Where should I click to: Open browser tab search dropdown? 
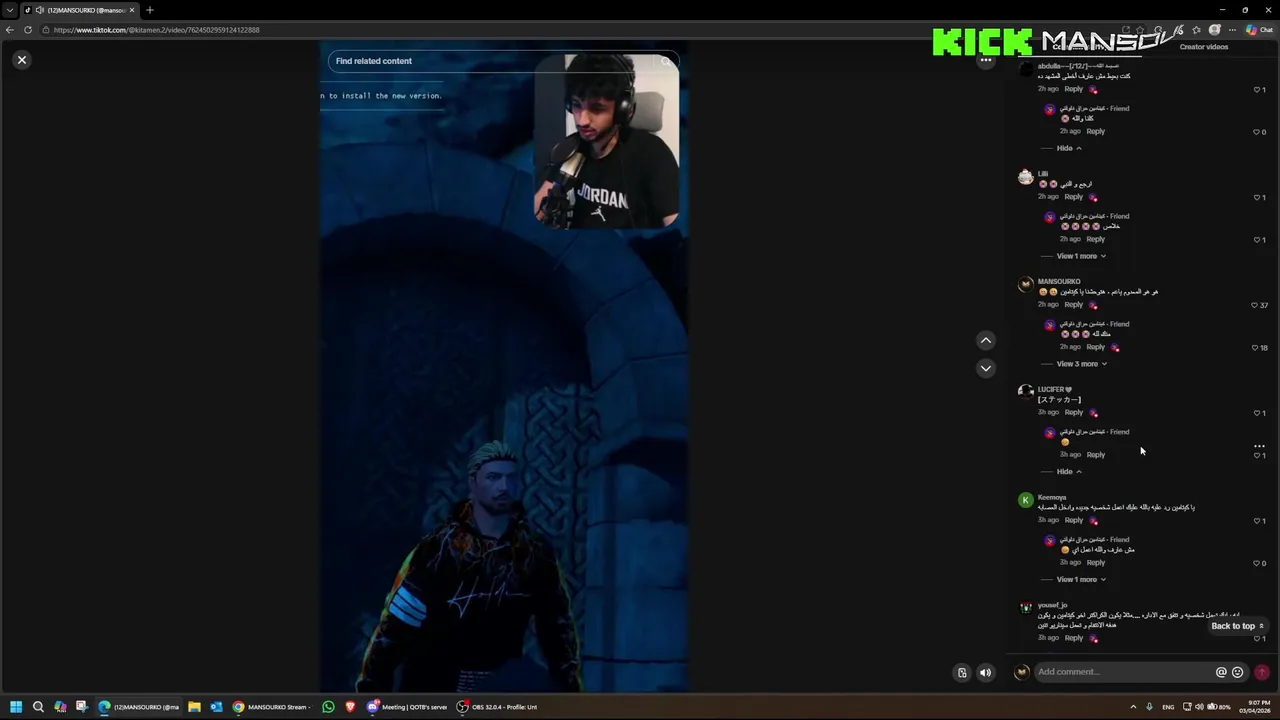coord(8,10)
